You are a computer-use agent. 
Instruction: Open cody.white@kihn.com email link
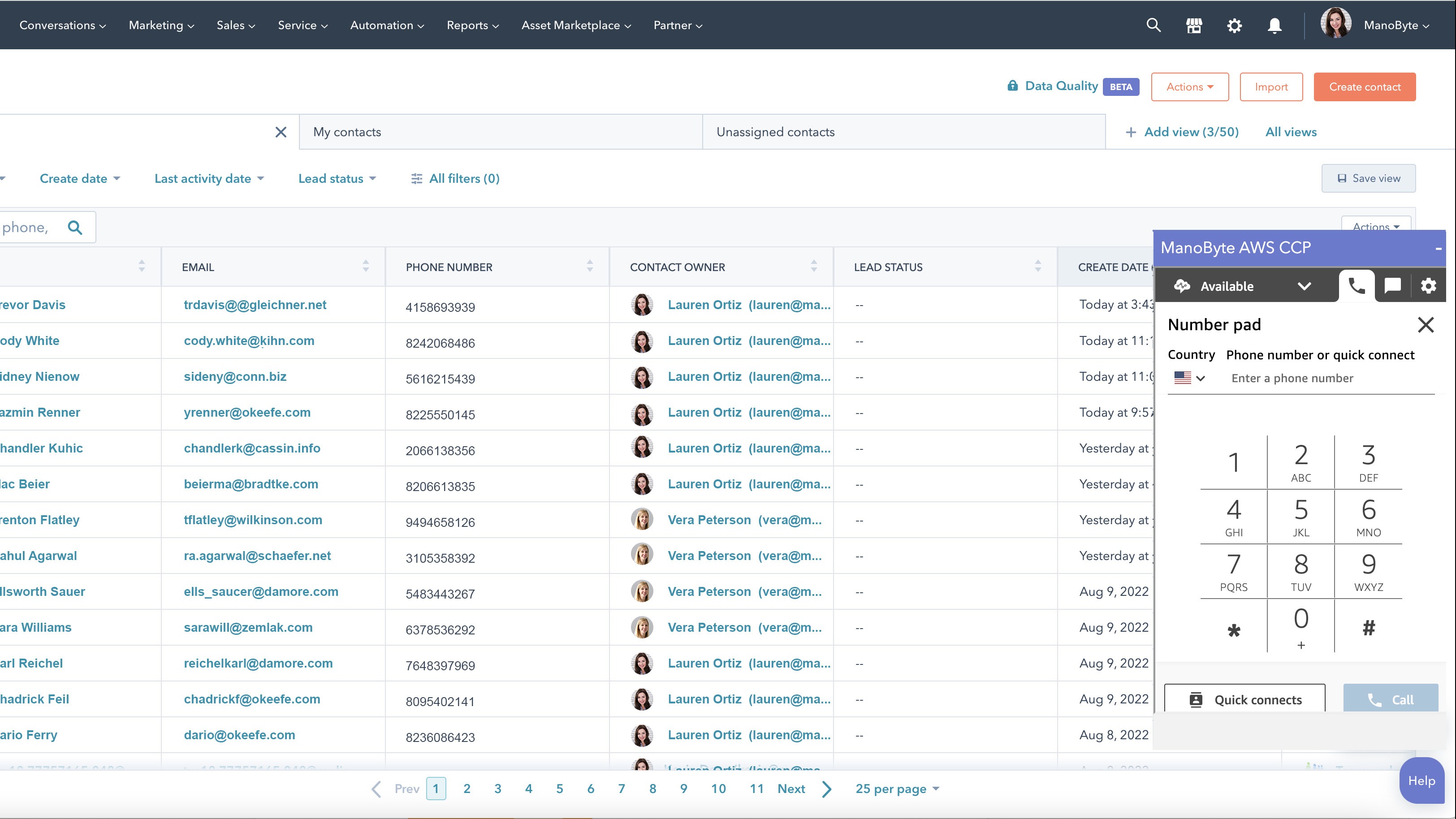[x=249, y=340]
